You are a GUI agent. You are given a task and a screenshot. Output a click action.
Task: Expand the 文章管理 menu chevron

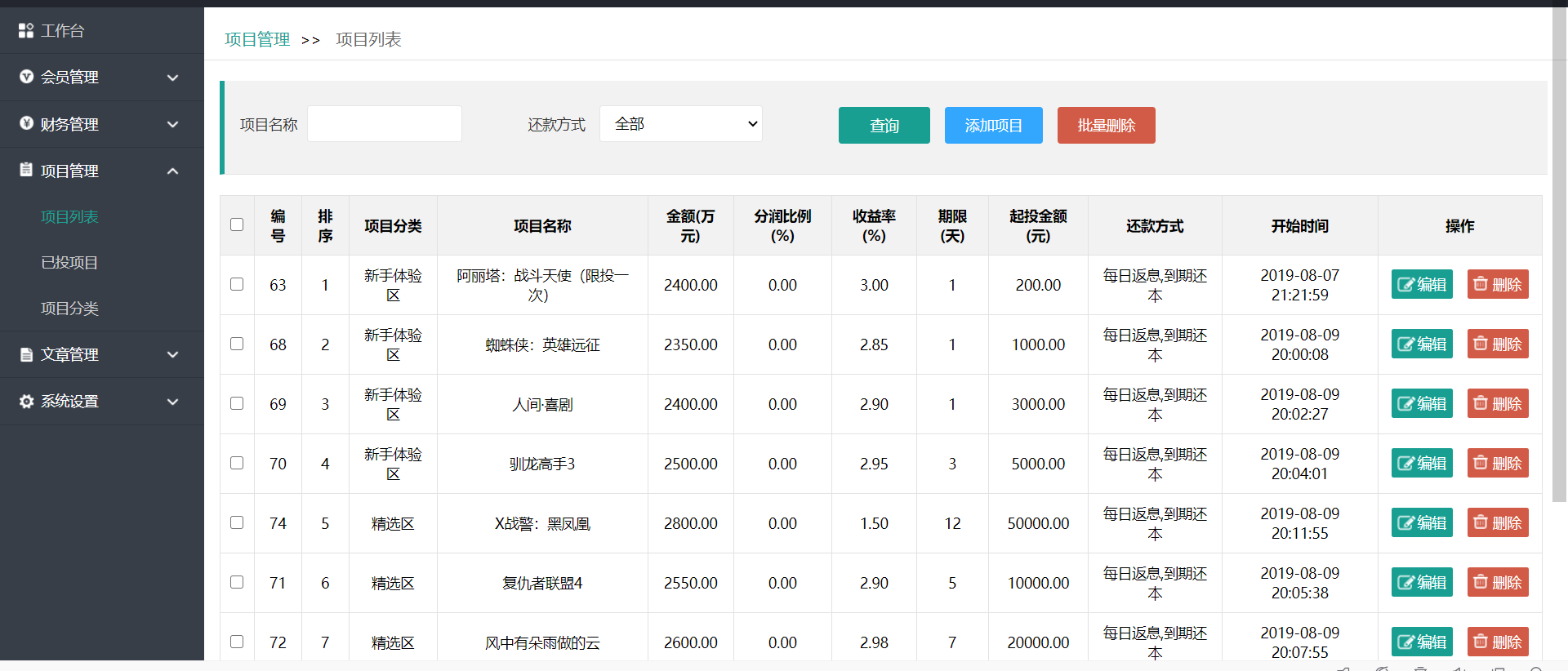click(172, 354)
